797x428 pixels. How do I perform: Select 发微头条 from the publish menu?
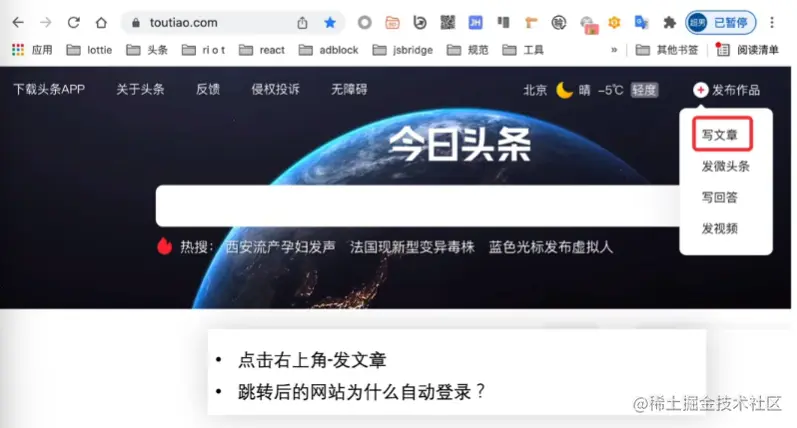pos(726,166)
